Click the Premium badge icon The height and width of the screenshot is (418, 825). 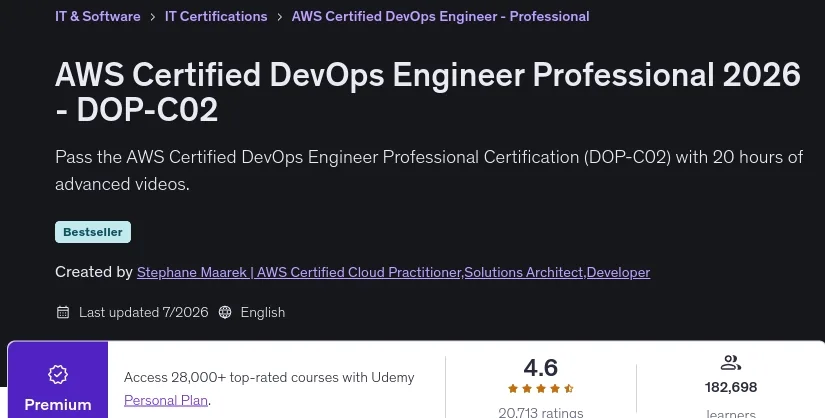58,374
